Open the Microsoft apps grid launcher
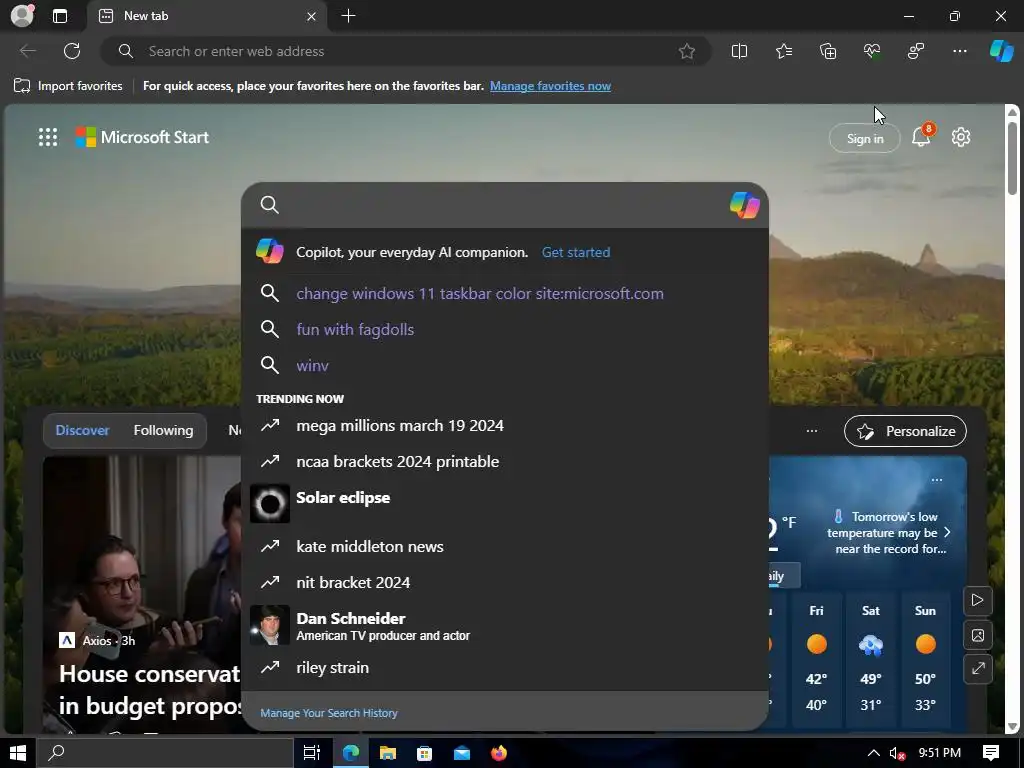This screenshot has height=768, width=1024. point(48,137)
